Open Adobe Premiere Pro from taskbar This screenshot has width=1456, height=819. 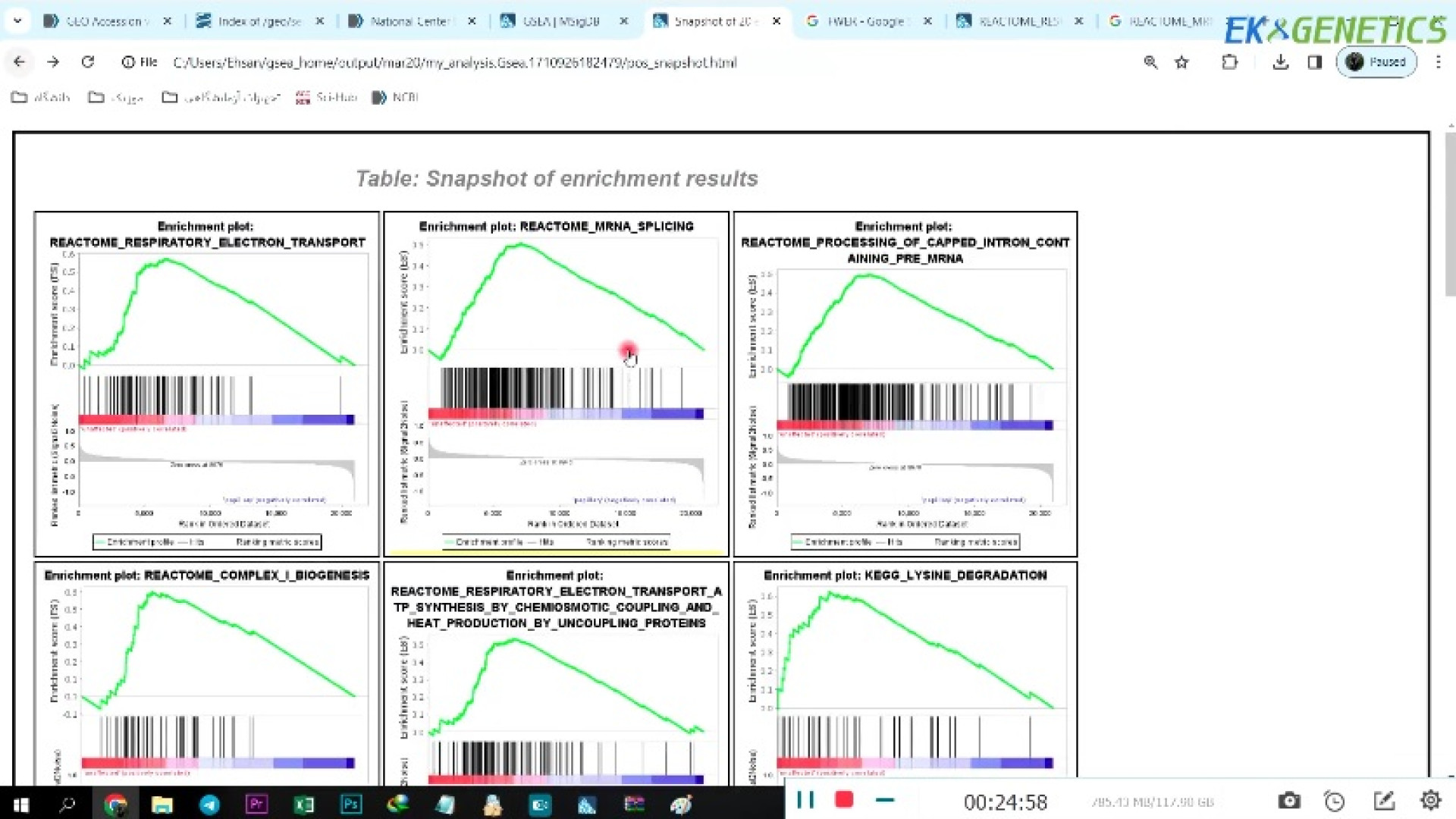256,804
